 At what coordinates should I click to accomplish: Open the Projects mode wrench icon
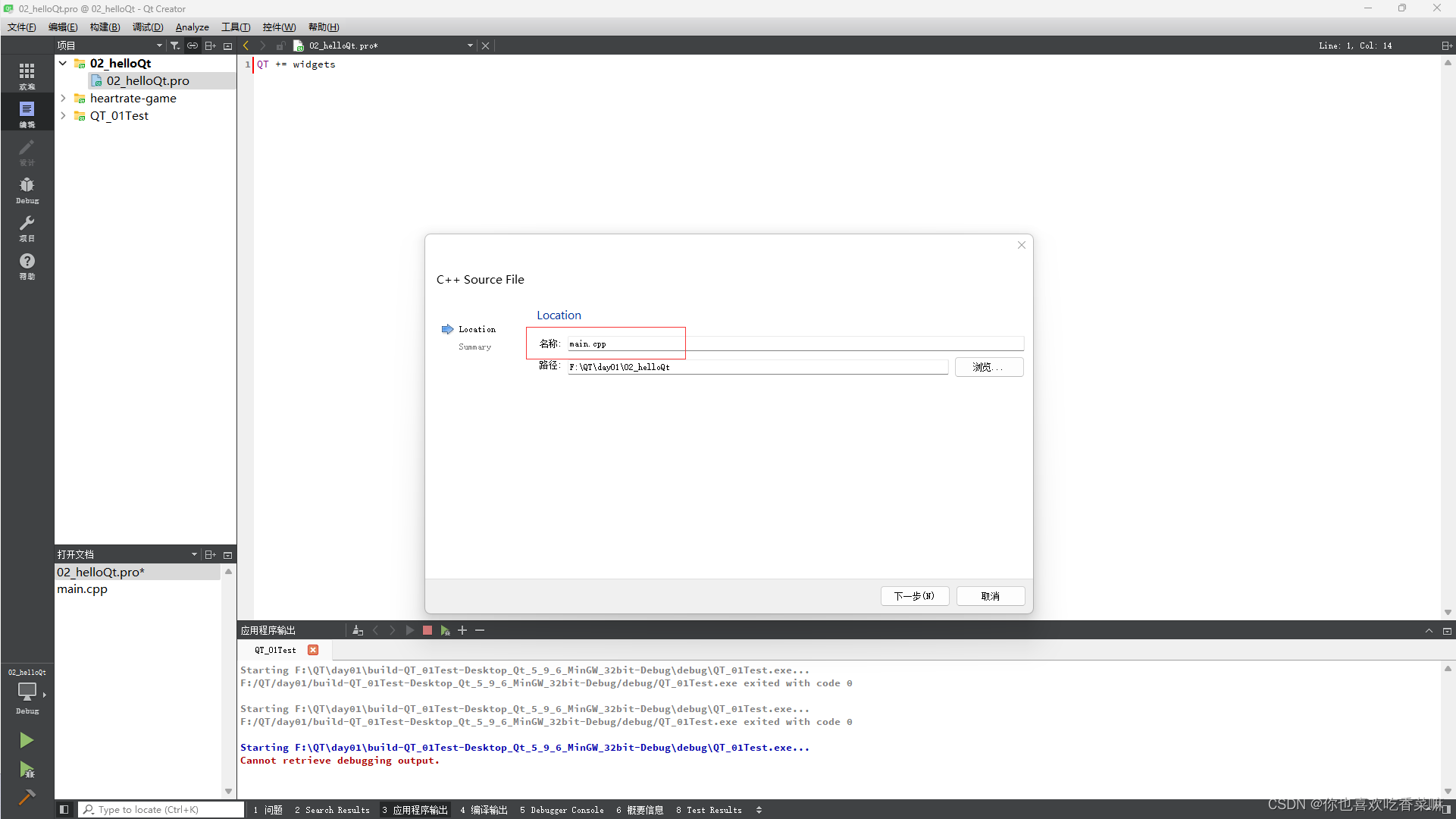click(27, 227)
